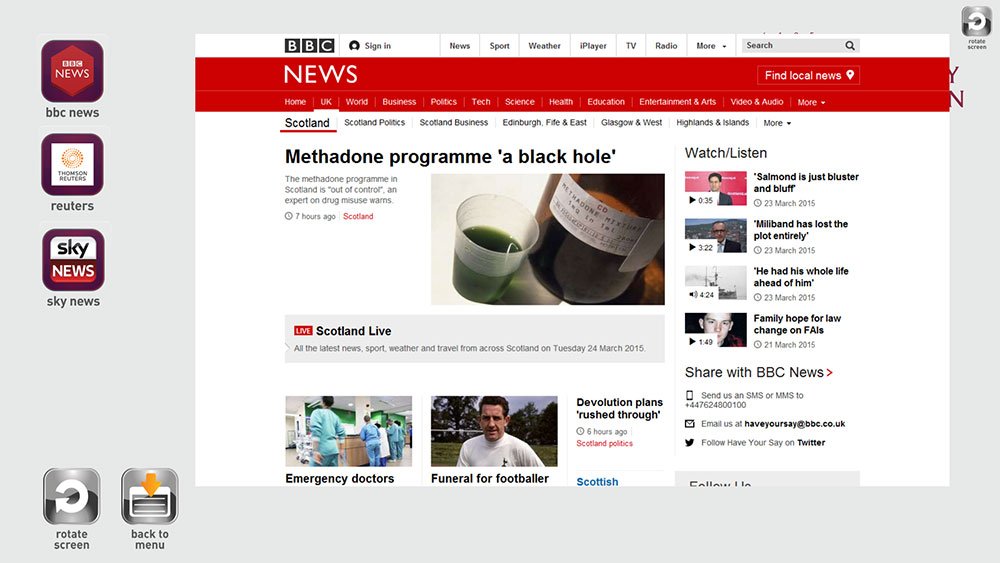Select the Politics section tab
The image size is (1000, 563).
[x=443, y=102]
